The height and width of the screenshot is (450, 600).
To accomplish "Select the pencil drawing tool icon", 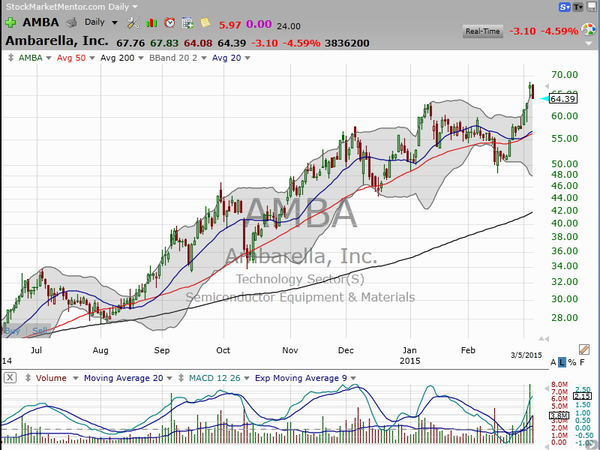I will pos(584,349).
